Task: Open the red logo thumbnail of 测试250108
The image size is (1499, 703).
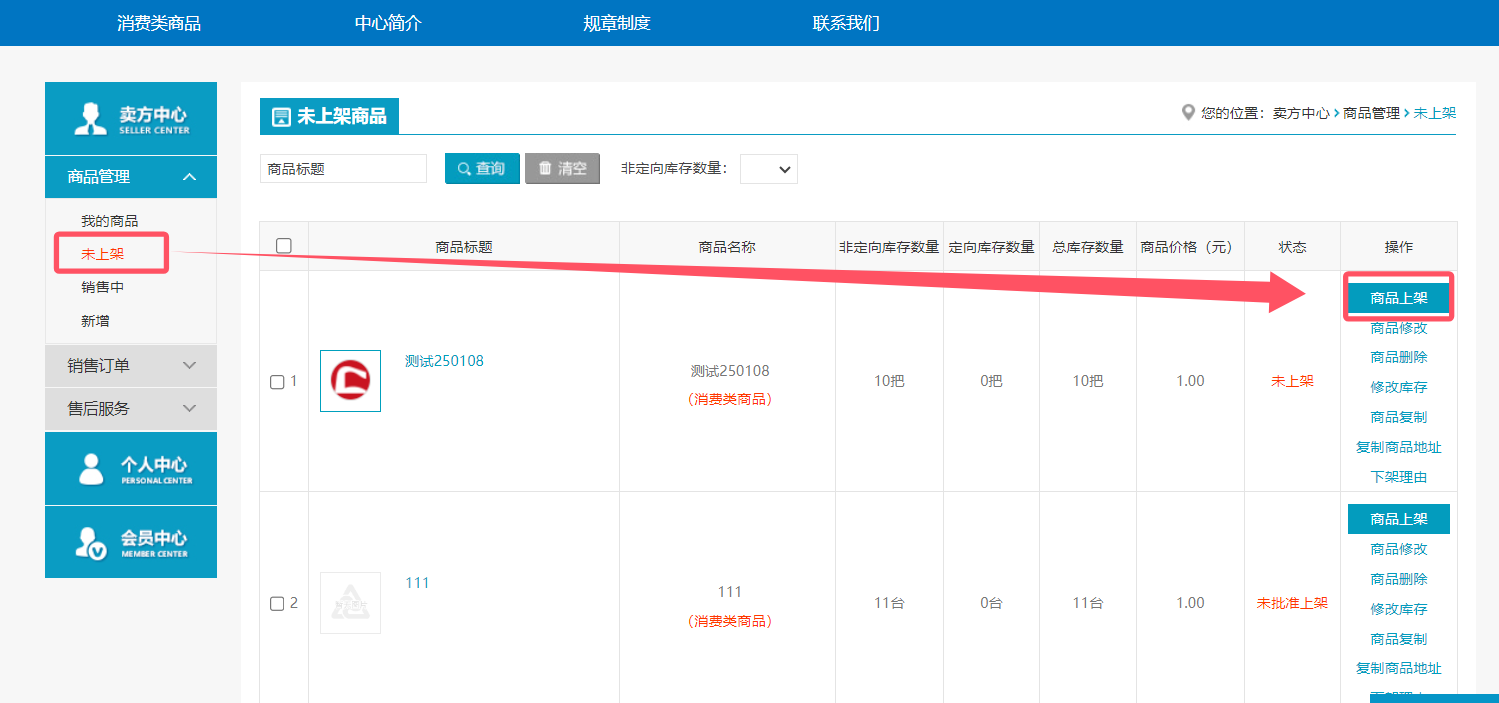Action: pos(350,381)
